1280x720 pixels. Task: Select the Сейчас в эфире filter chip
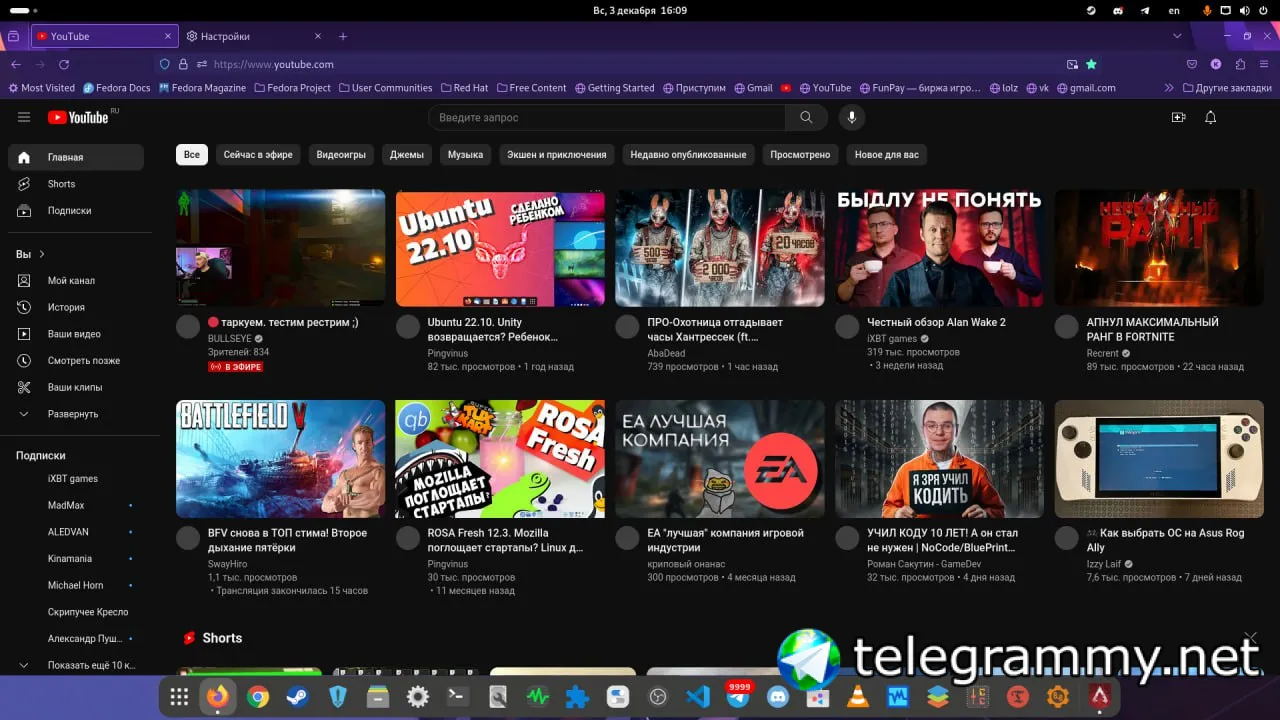(x=258, y=155)
